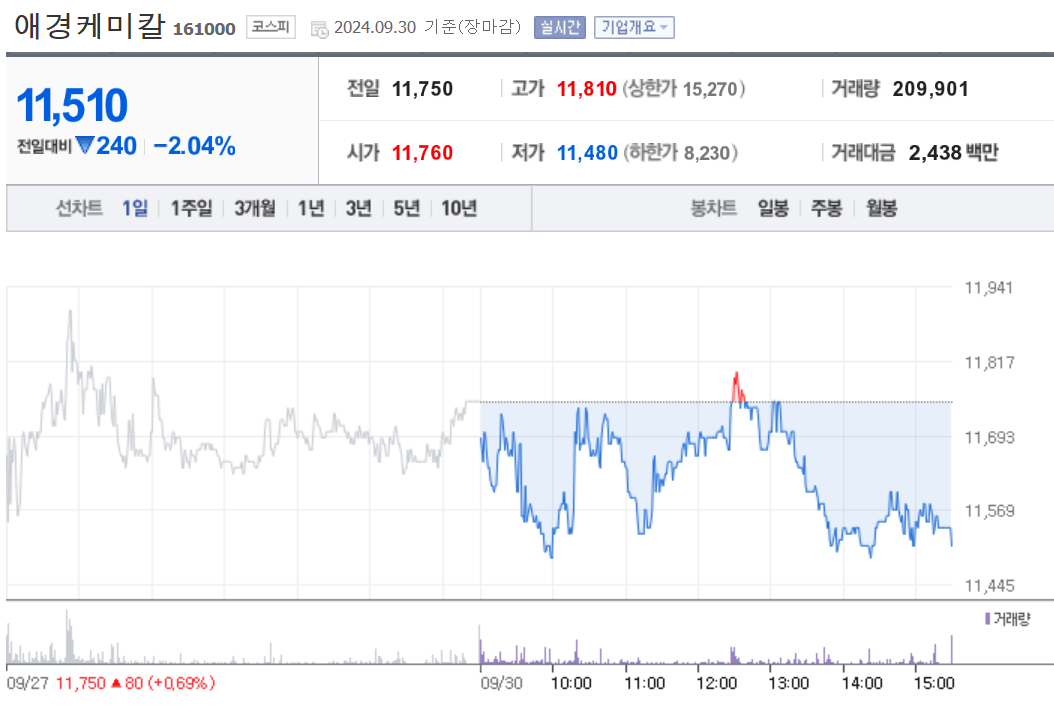Click the stock name 애경케미칼

click(89, 26)
